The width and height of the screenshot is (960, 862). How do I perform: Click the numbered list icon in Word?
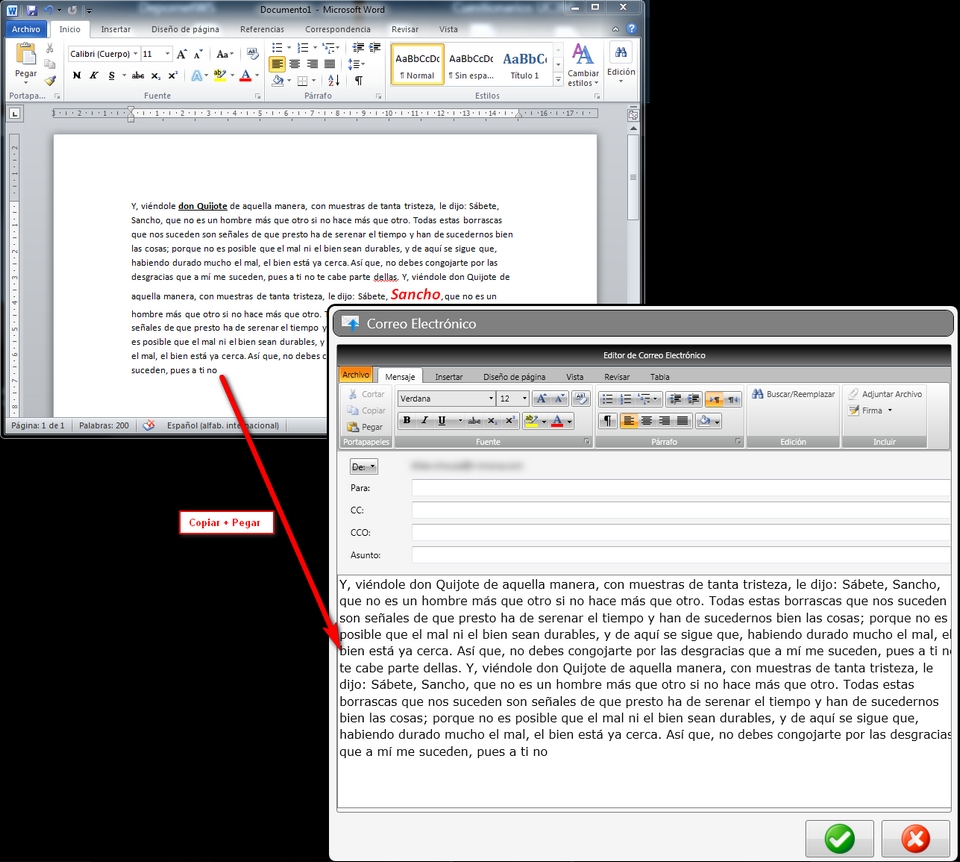click(x=302, y=47)
